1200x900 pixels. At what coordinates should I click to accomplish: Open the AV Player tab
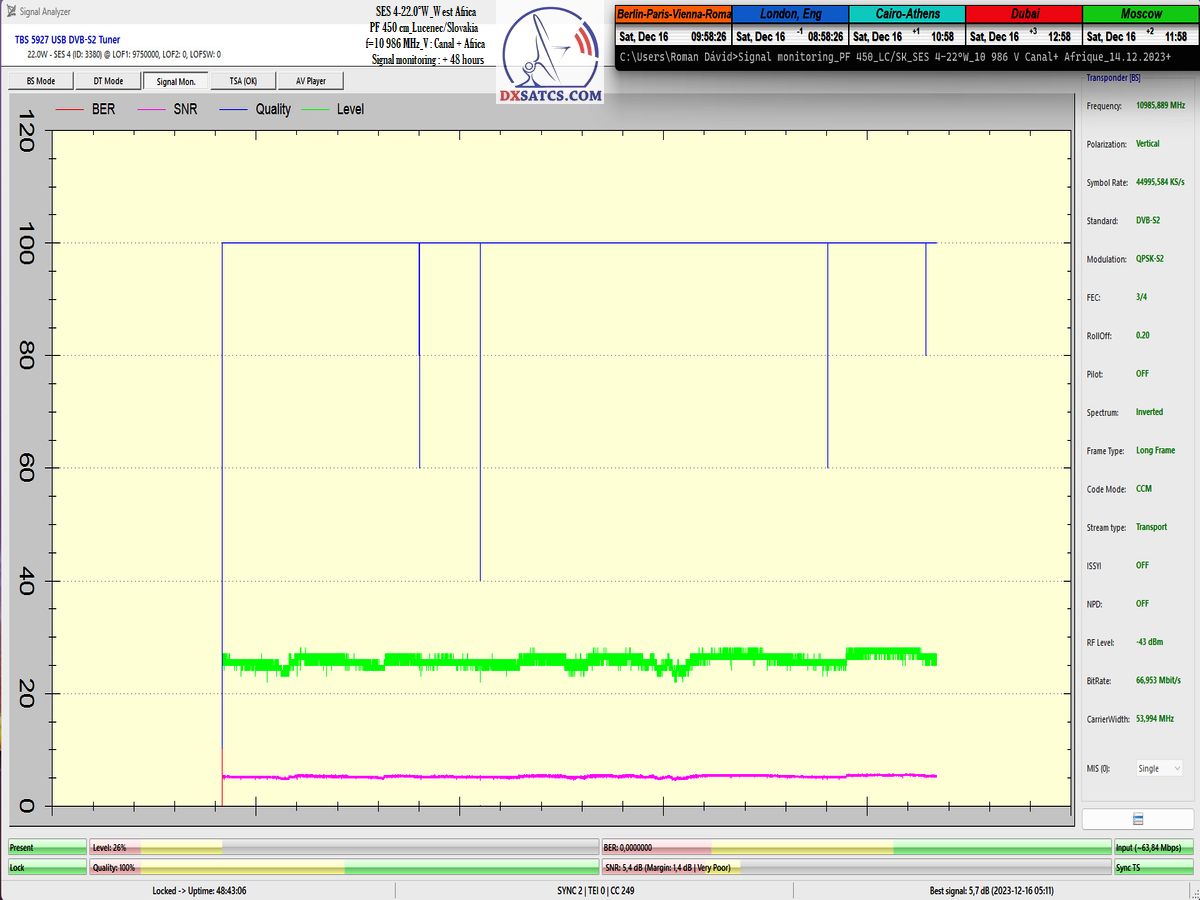(x=310, y=81)
